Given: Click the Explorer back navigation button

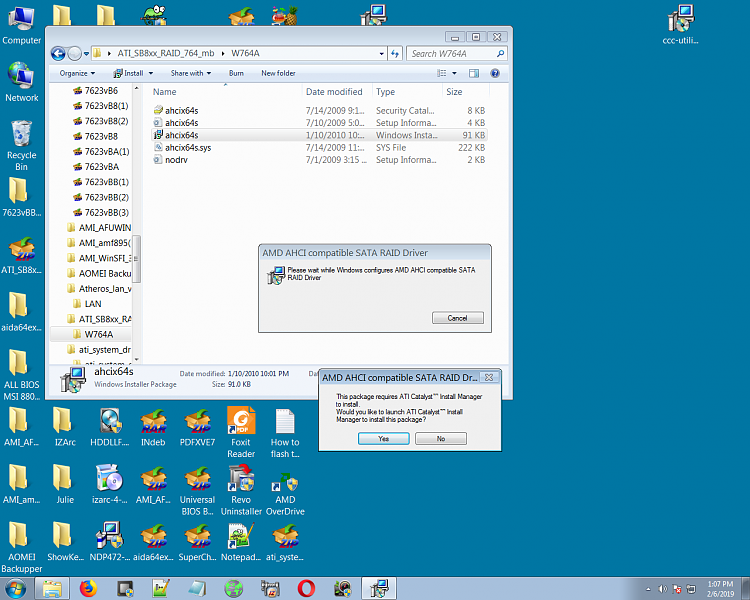Looking at the screenshot, I should coord(58,54).
